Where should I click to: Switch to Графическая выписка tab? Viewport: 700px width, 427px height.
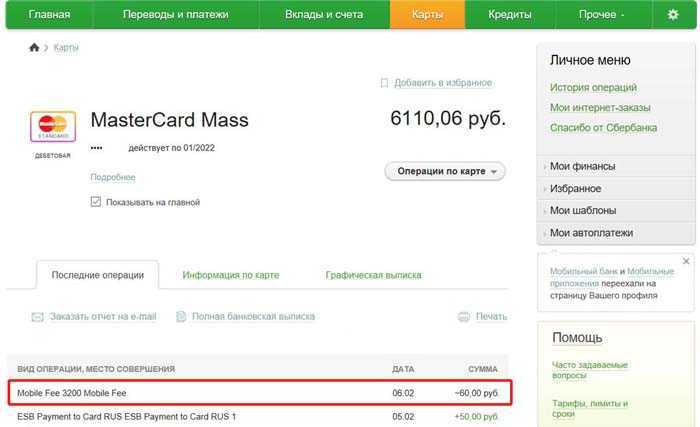(373, 275)
